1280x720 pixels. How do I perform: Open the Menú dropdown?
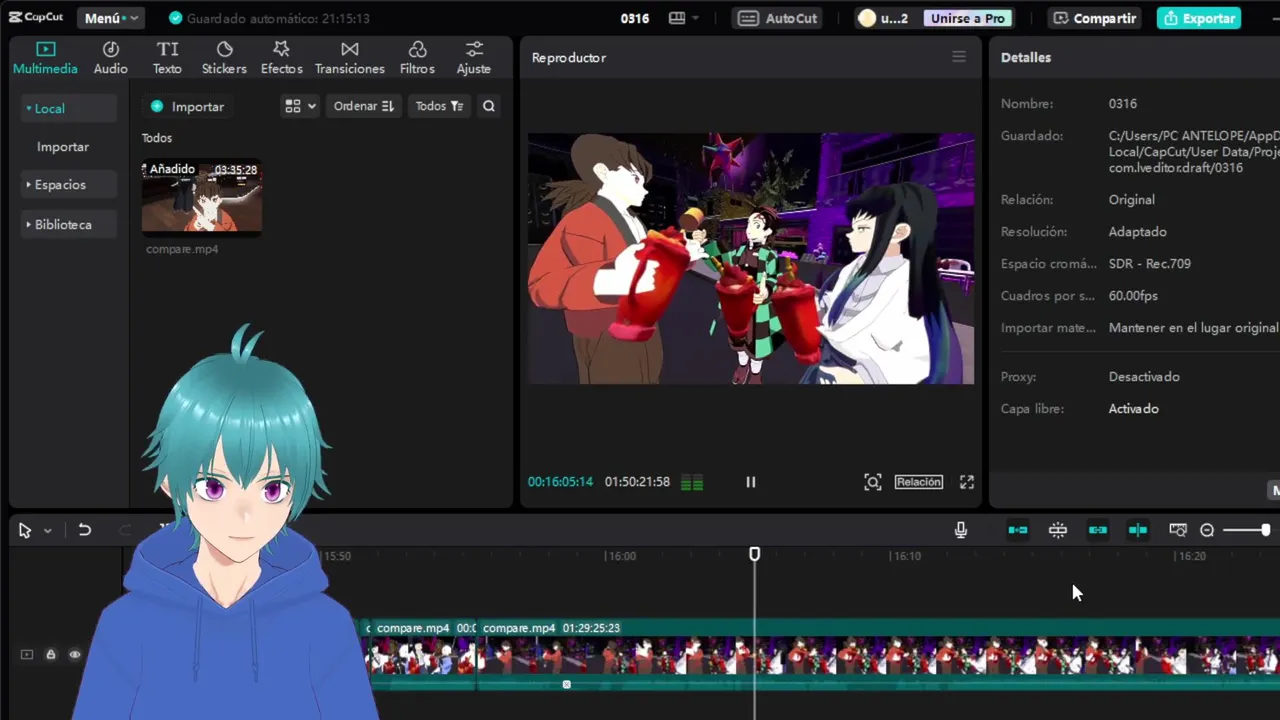(110, 18)
